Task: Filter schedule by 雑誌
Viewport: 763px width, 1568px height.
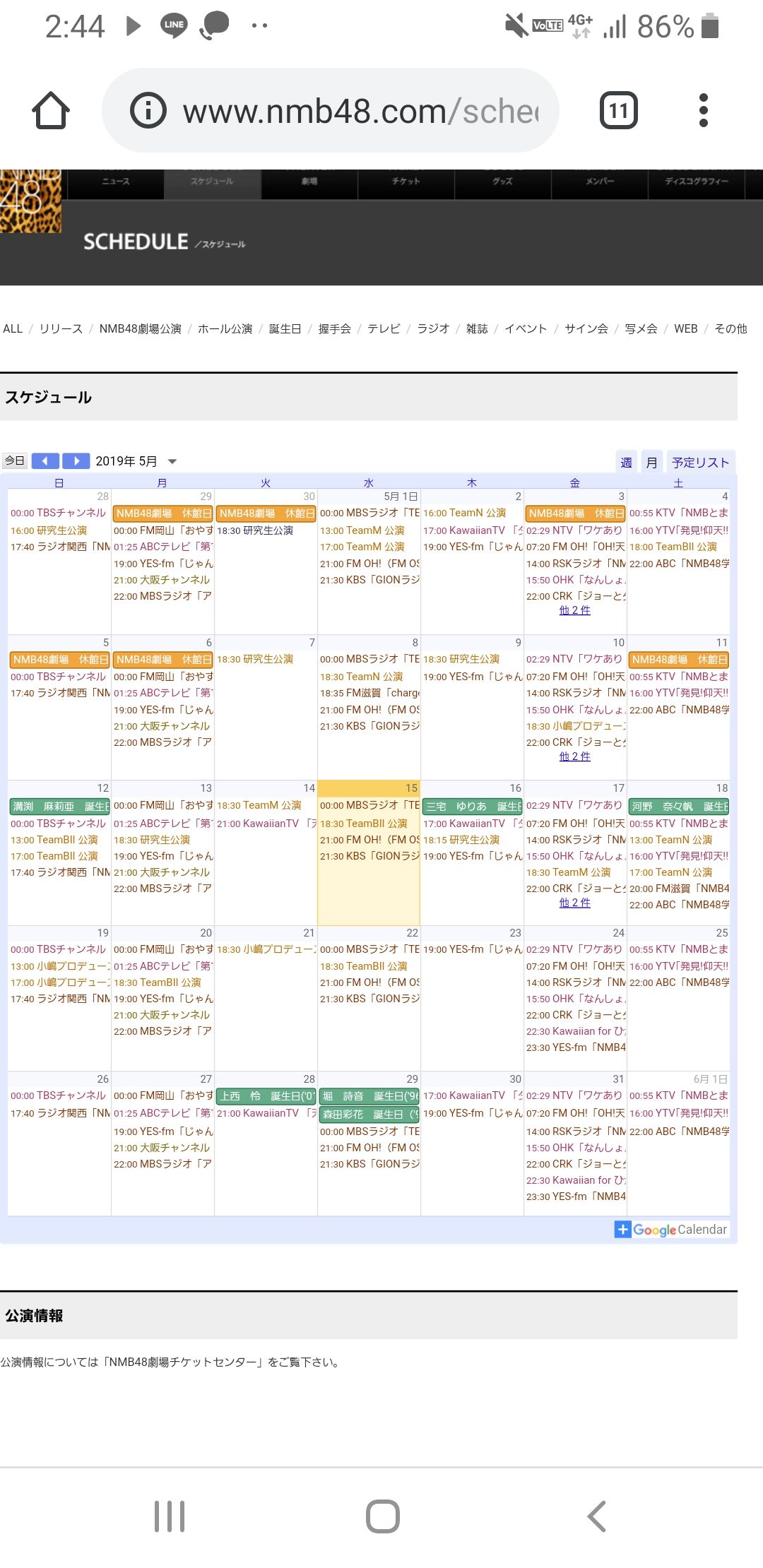Action: 477,329
